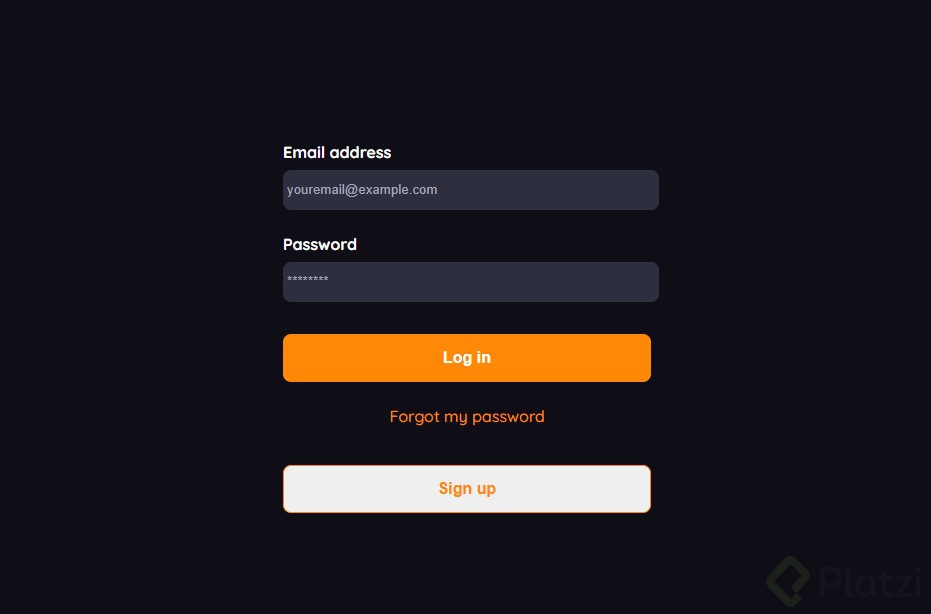The height and width of the screenshot is (614, 931).
Task: Click the white "Log in" button text
Action: click(x=467, y=358)
